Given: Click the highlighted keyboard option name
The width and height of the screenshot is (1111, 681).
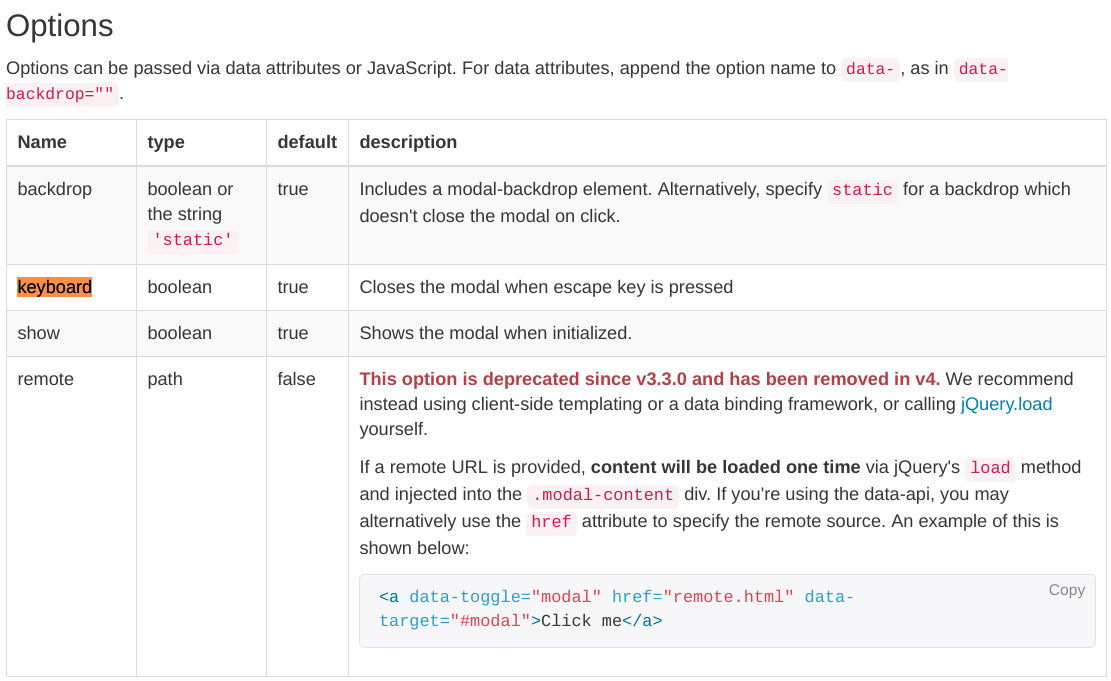Looking at the screenshot, I should pyautogui.click(x=53, y=287).
